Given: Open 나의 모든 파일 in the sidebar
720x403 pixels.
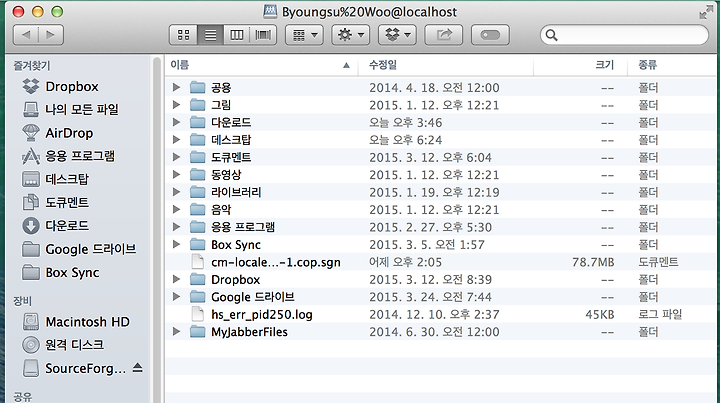Looking at the screenshot, I should [70, 109].
